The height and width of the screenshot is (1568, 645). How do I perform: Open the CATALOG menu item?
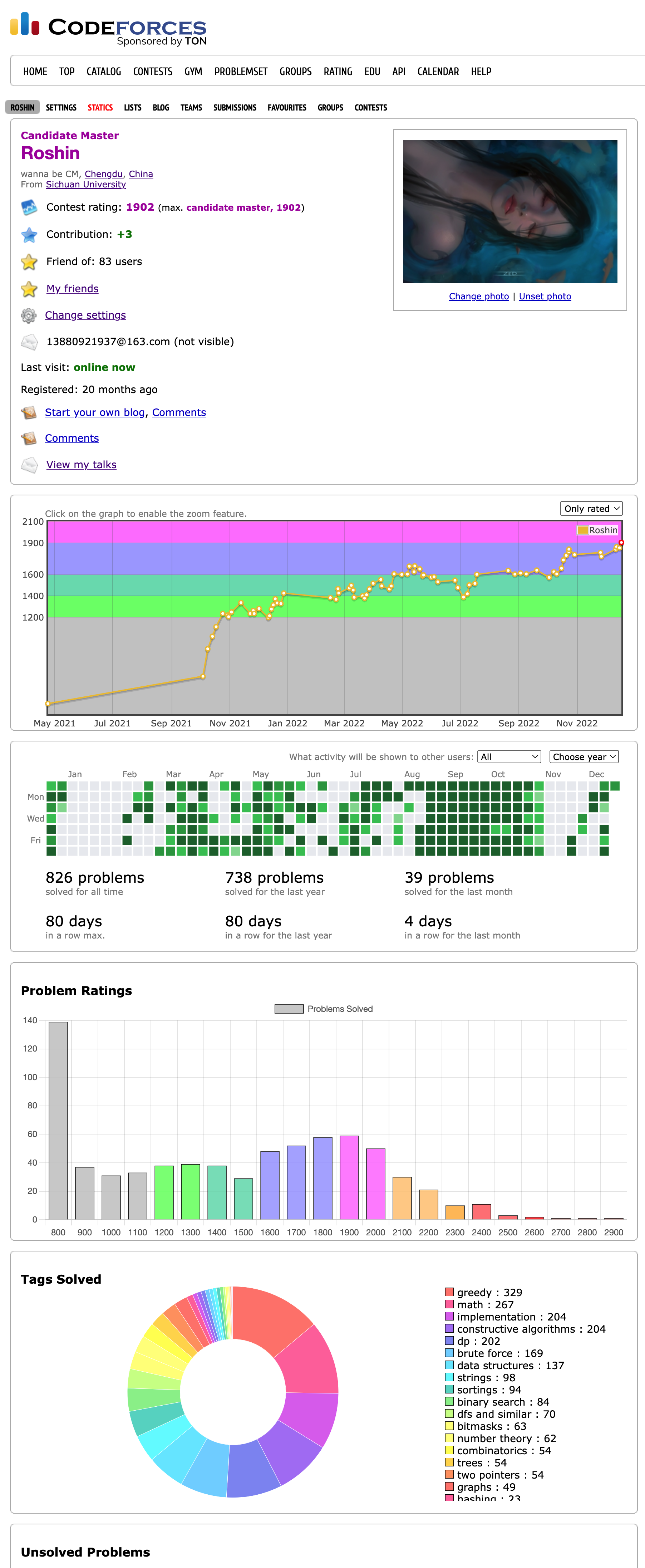pos(104,71)
